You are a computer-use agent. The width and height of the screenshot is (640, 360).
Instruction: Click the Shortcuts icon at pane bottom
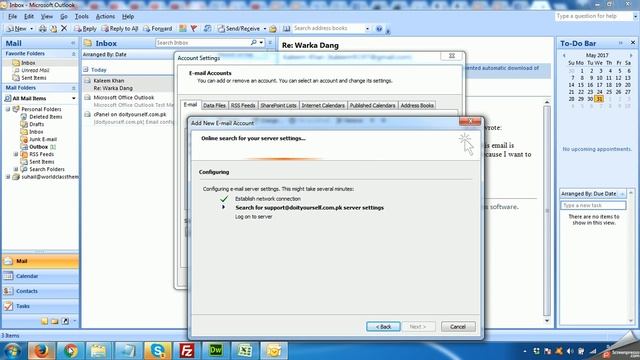[x=65, y=321]
